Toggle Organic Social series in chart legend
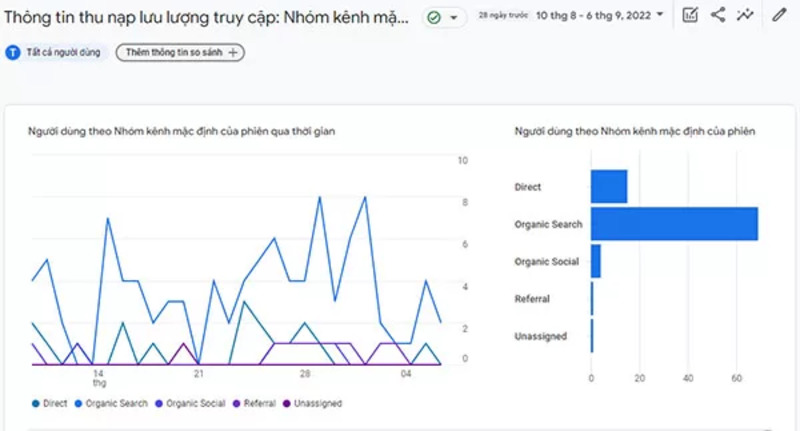 click(x=190, y=403)
